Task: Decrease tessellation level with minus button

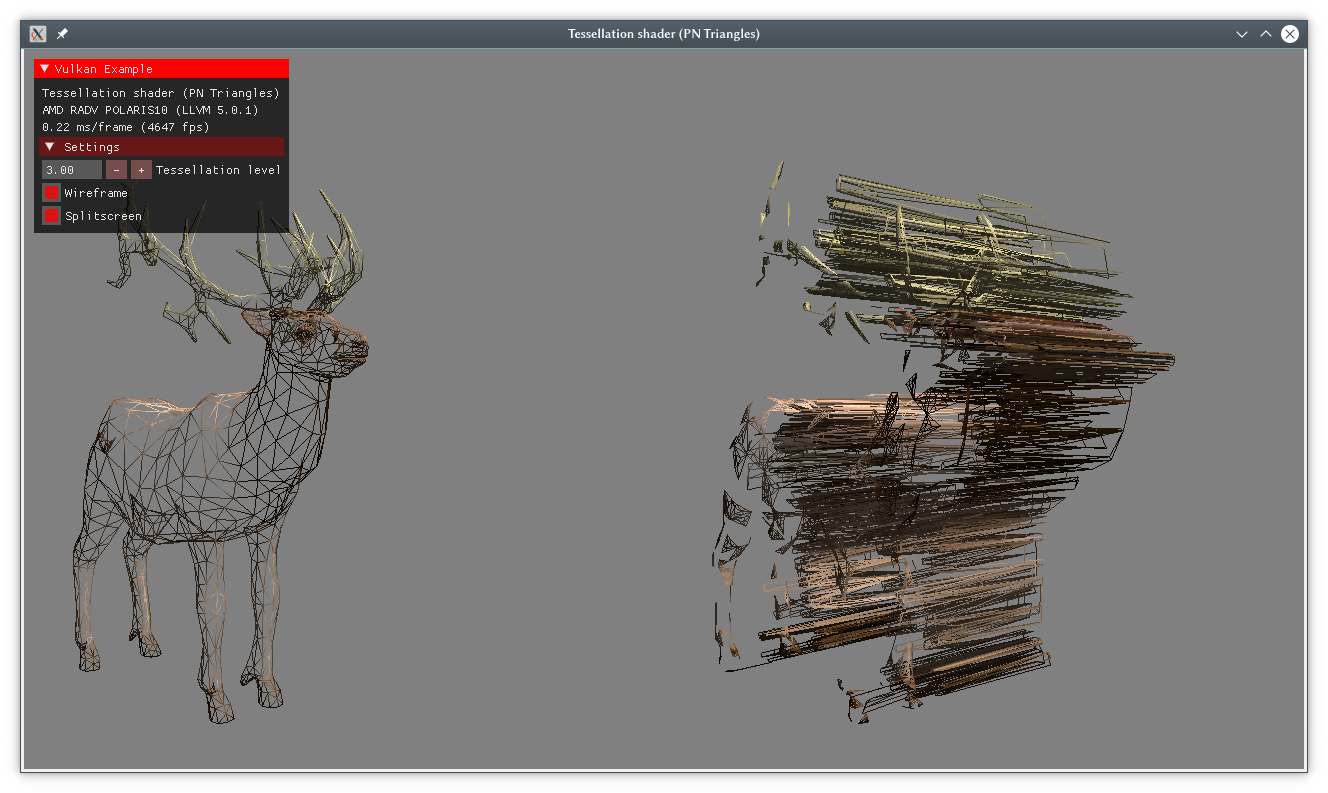Action: pyautogui.click(x=117, y=170)
